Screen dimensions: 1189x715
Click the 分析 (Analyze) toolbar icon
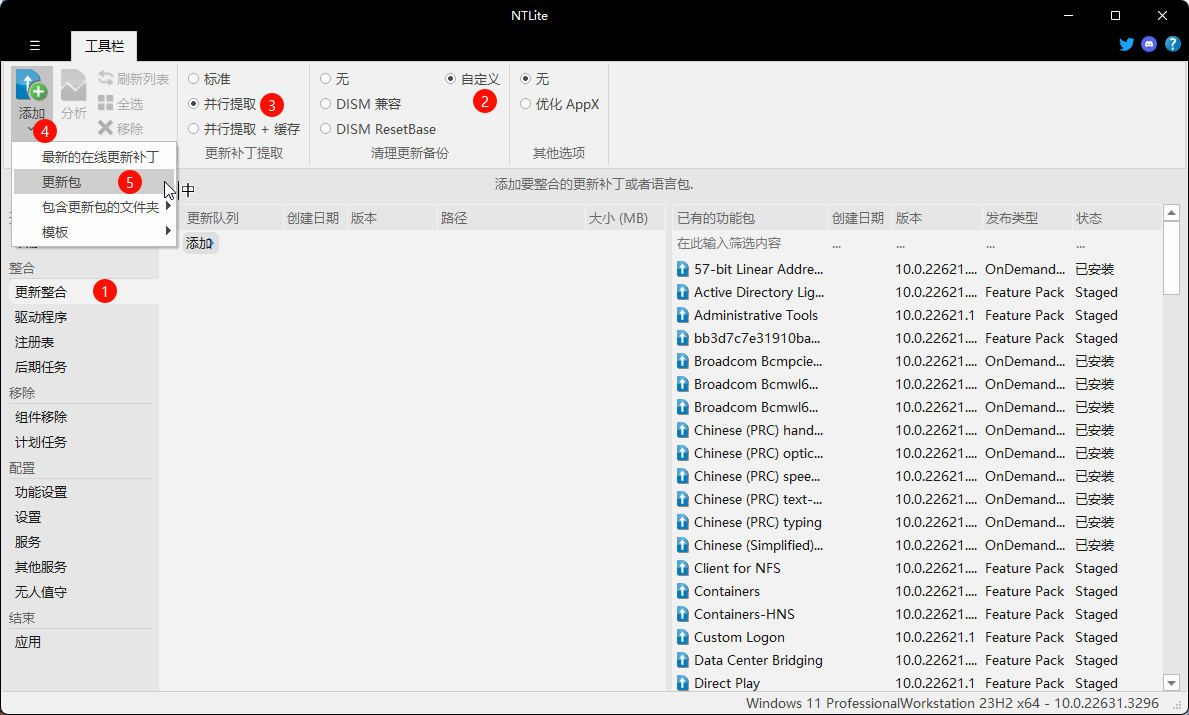pos(74,85)
